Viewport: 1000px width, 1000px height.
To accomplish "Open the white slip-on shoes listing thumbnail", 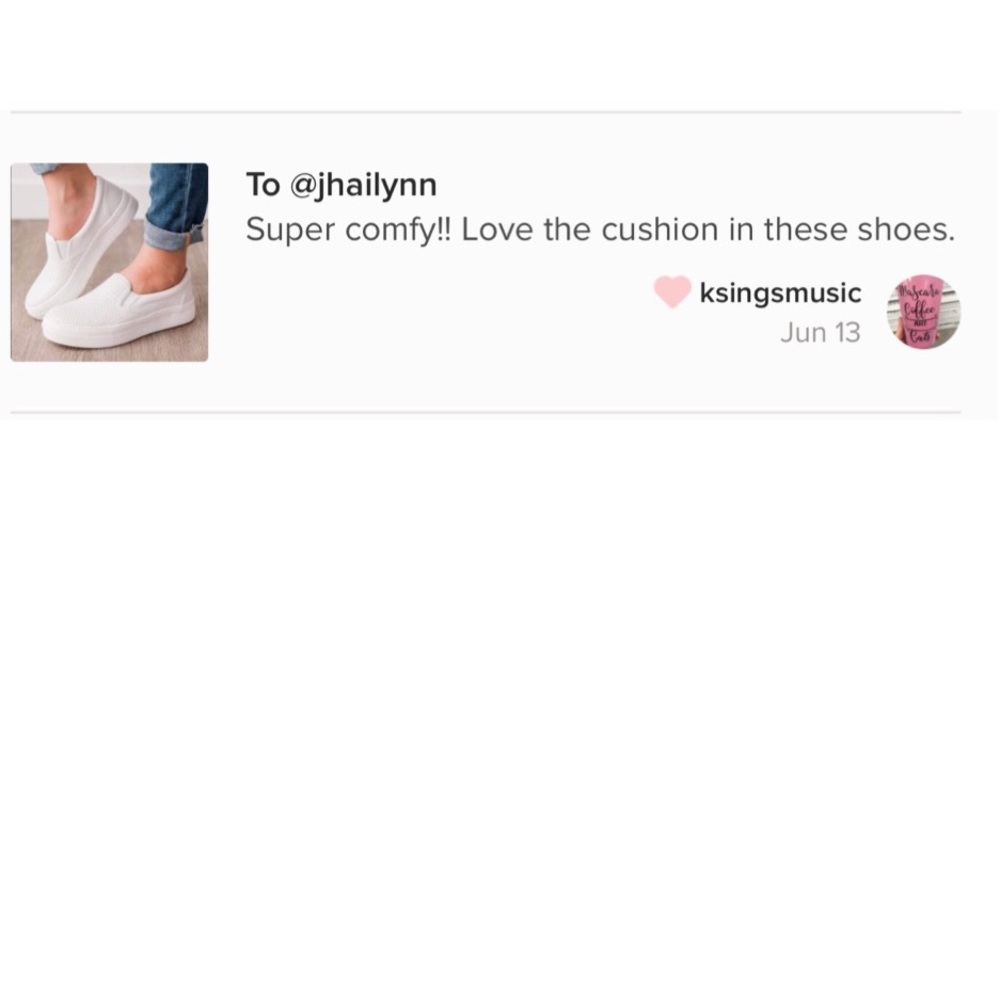I will [x=109, y=262].
